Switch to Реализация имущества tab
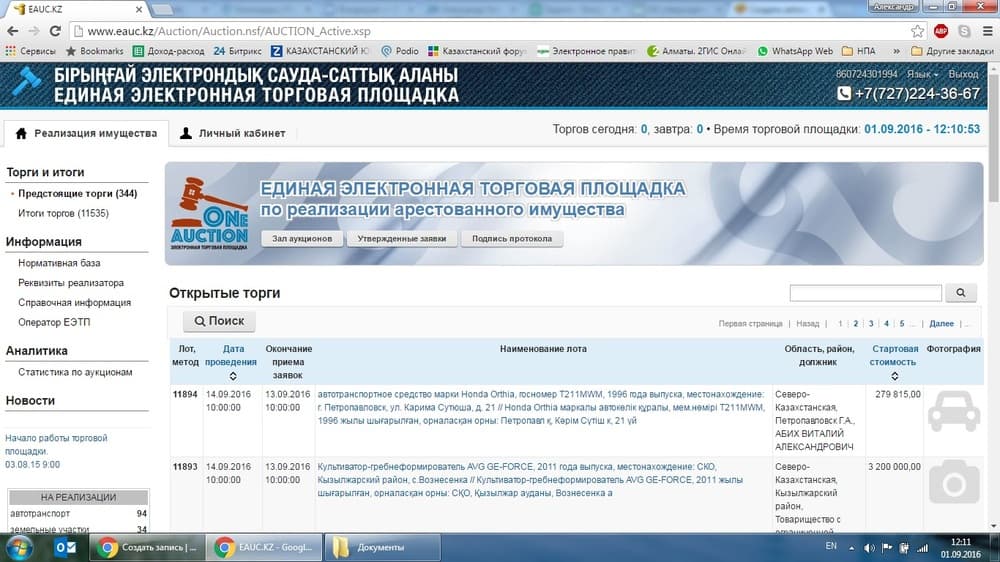Screen dimensions: 1000x562 coord(86,133)
